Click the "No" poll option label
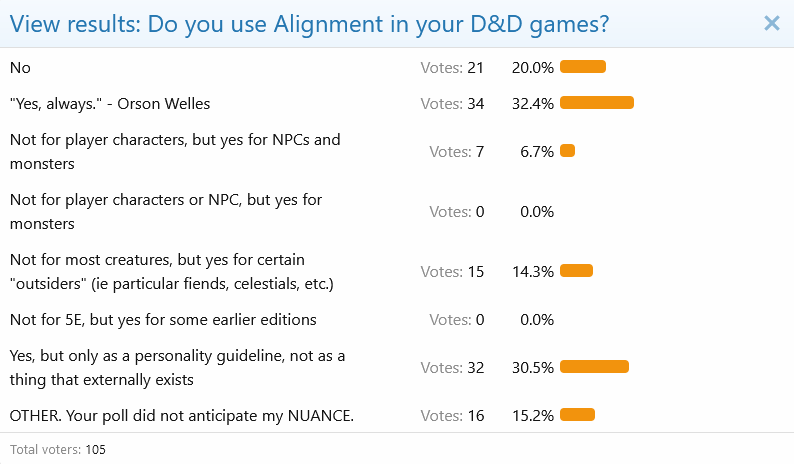The width and height of the screenshot is (794, 464). click(x=20, y=67)
